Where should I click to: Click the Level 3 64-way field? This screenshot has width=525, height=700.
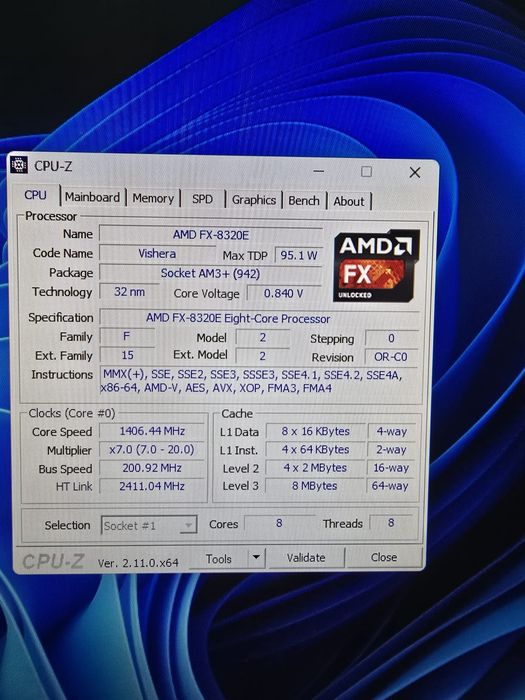(x=391, y=486)
